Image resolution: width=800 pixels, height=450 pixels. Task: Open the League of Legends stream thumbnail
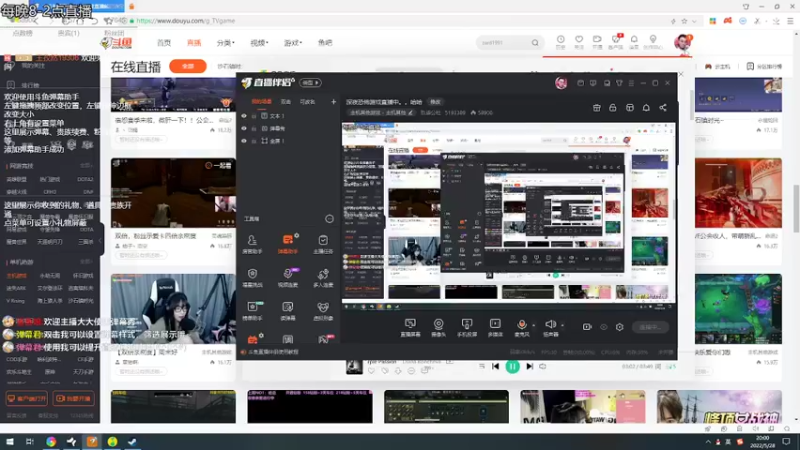coord(738,309)
